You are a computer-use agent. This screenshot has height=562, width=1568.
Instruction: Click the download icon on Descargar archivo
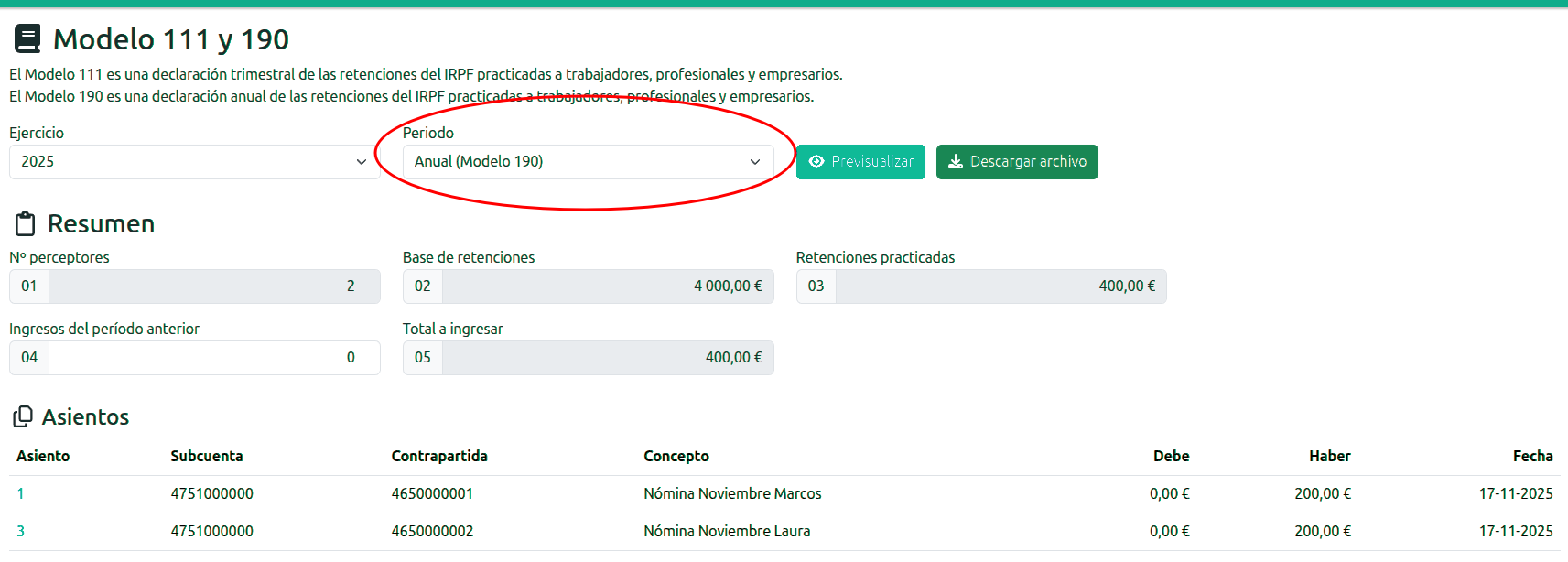tap(956, 161)
